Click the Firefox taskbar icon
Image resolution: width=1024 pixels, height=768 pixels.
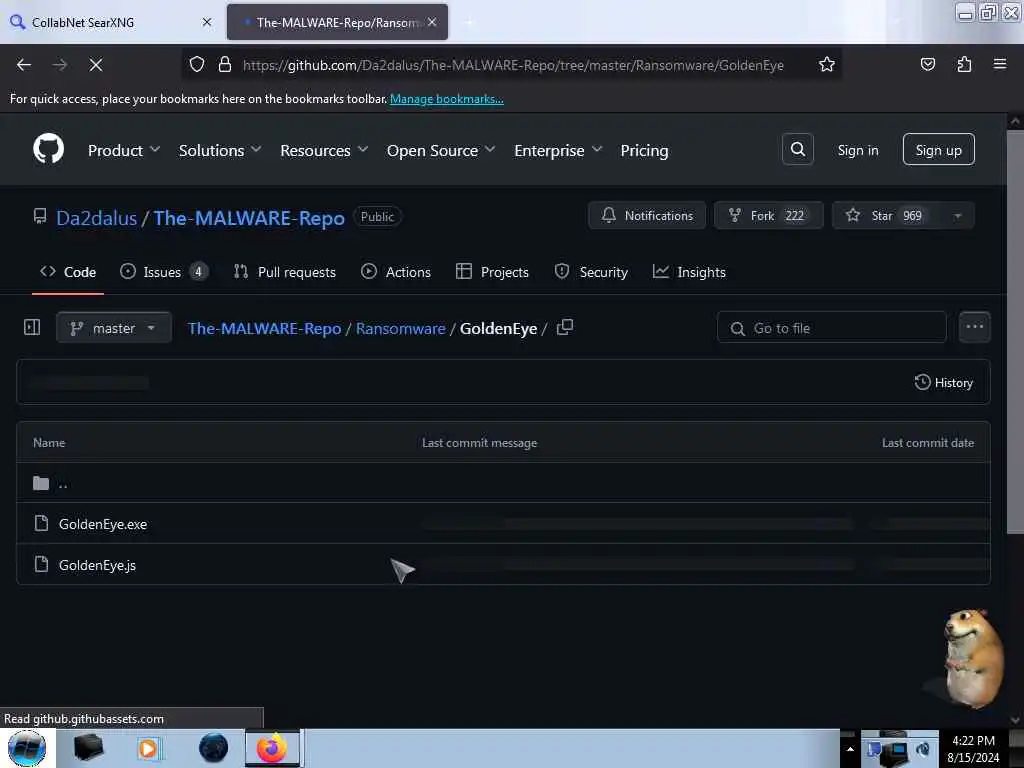(272, 748)
